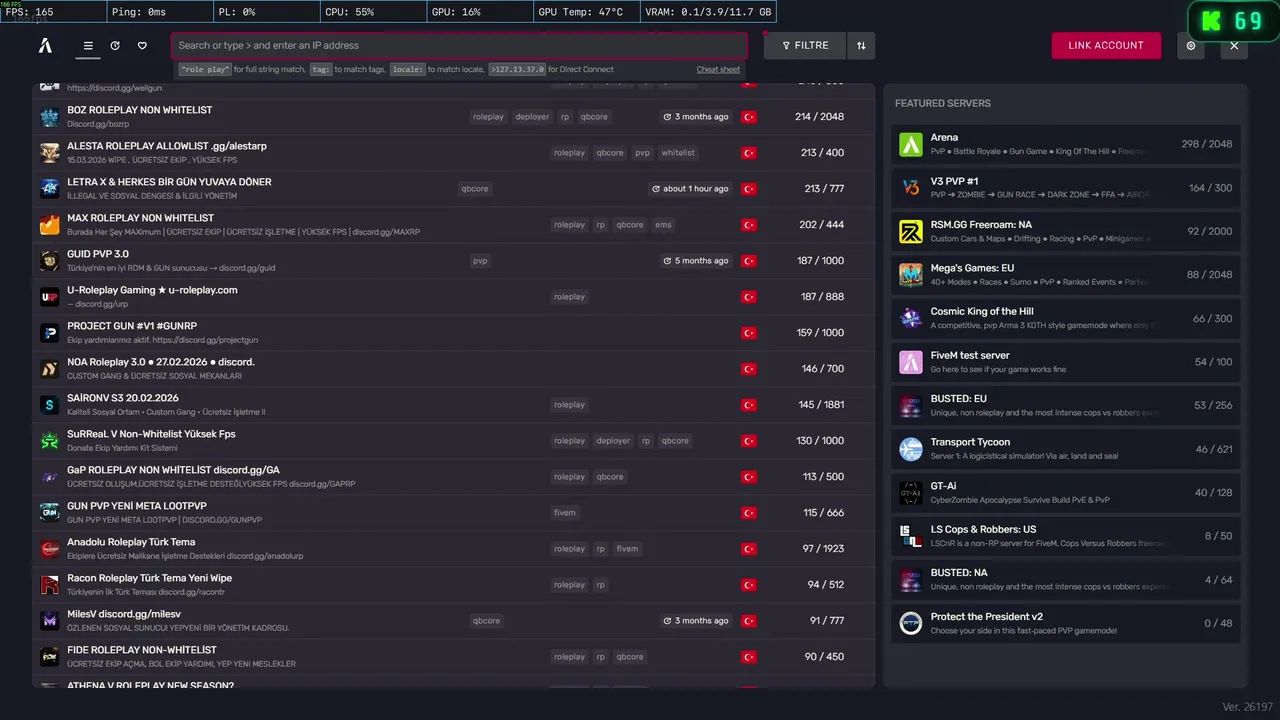This screenshot has width=1280, height=720.
Task: Click ALESTA ROLEPLAY server avatar icon
Action: [x=50, y=153]
